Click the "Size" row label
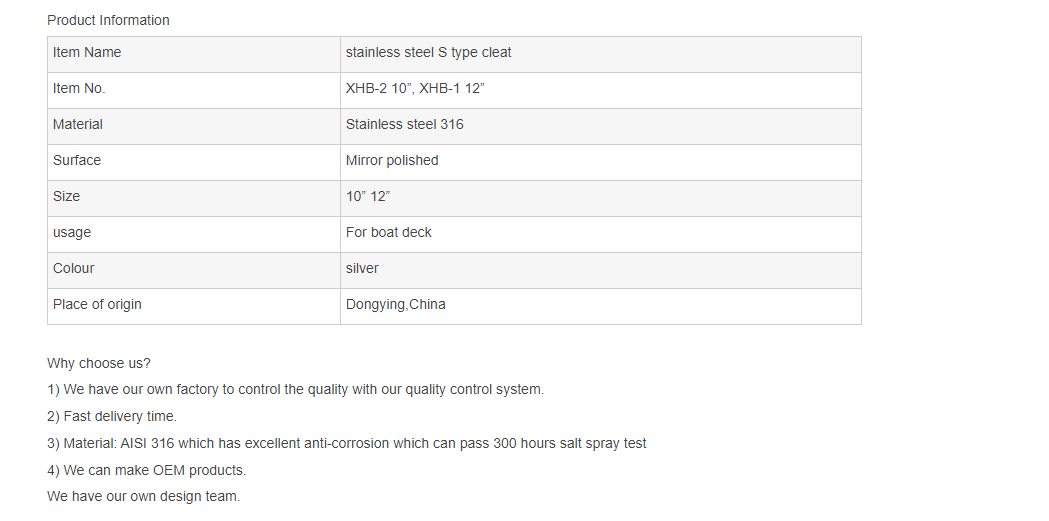Screen dimensions: 1049x521 [67, 196]
